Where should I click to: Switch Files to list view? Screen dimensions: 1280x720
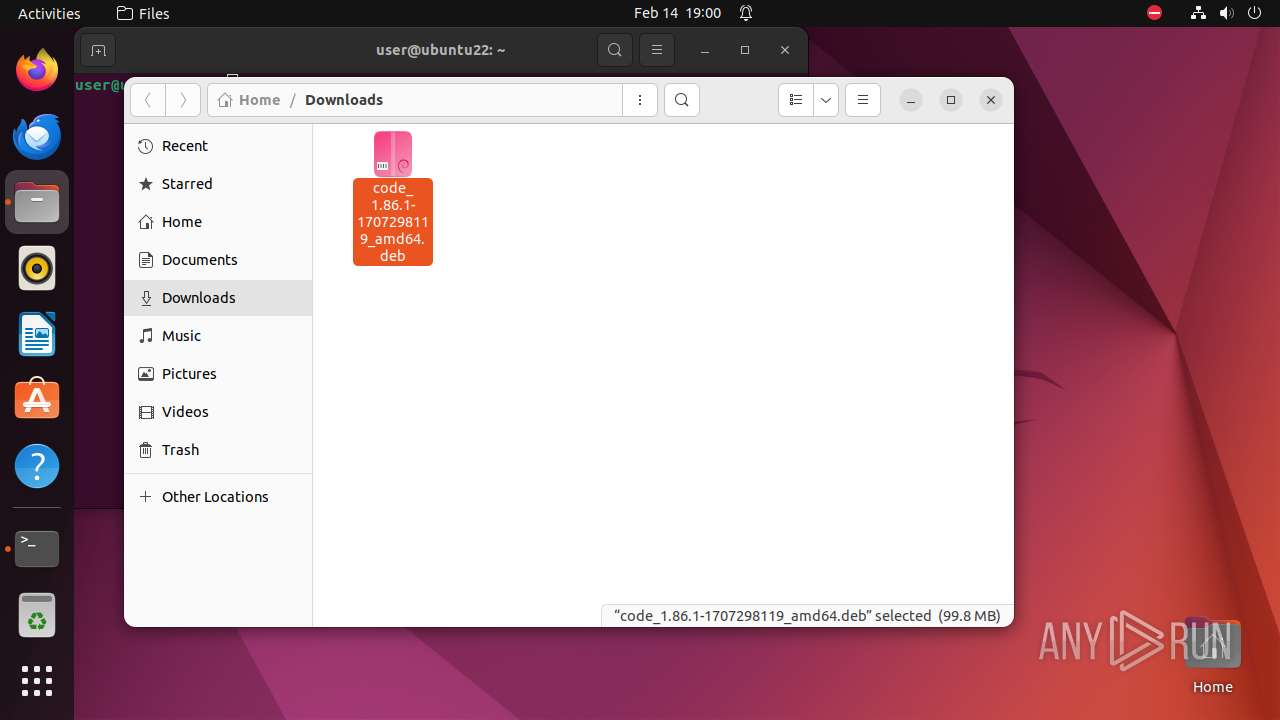(796, 100)
